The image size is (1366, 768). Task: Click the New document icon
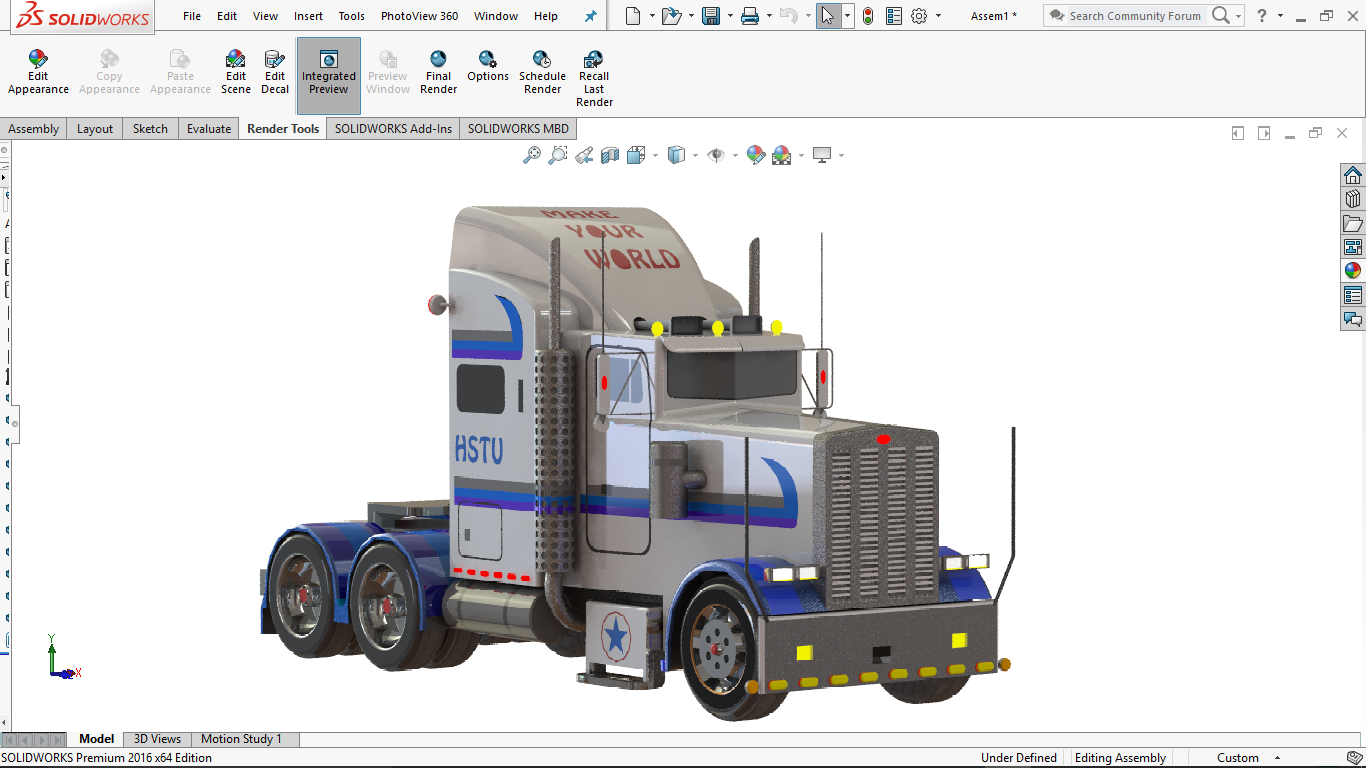(x=632, y=16)
